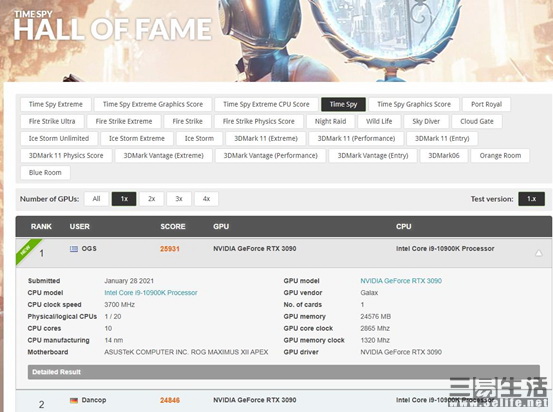
Task: Select the 3DMark 11 (Performance) tab
Action: click(x=356, y=138)
